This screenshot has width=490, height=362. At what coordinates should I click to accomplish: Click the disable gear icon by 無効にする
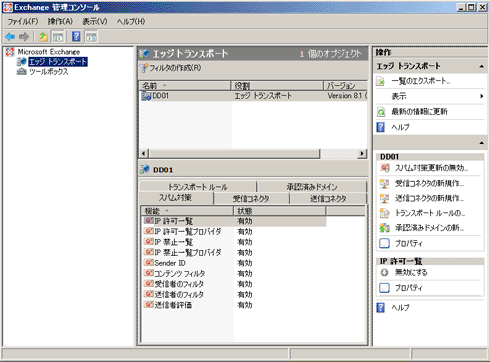tap(384, 273)
